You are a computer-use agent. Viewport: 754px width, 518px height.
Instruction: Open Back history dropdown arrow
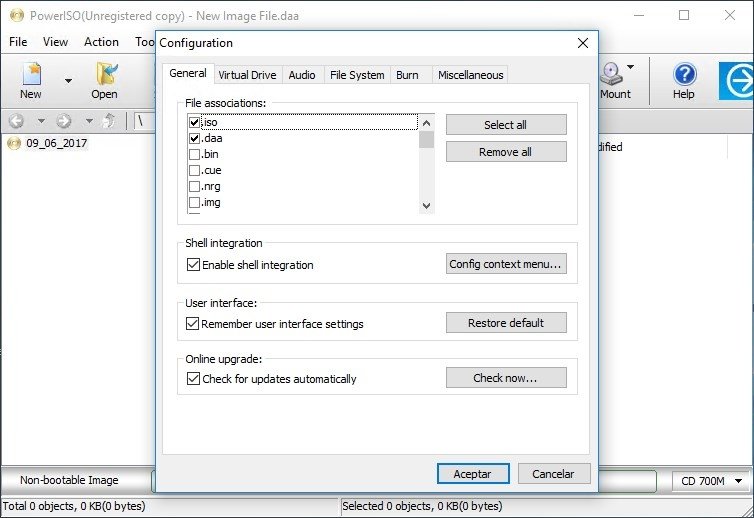tap(41, 120)
